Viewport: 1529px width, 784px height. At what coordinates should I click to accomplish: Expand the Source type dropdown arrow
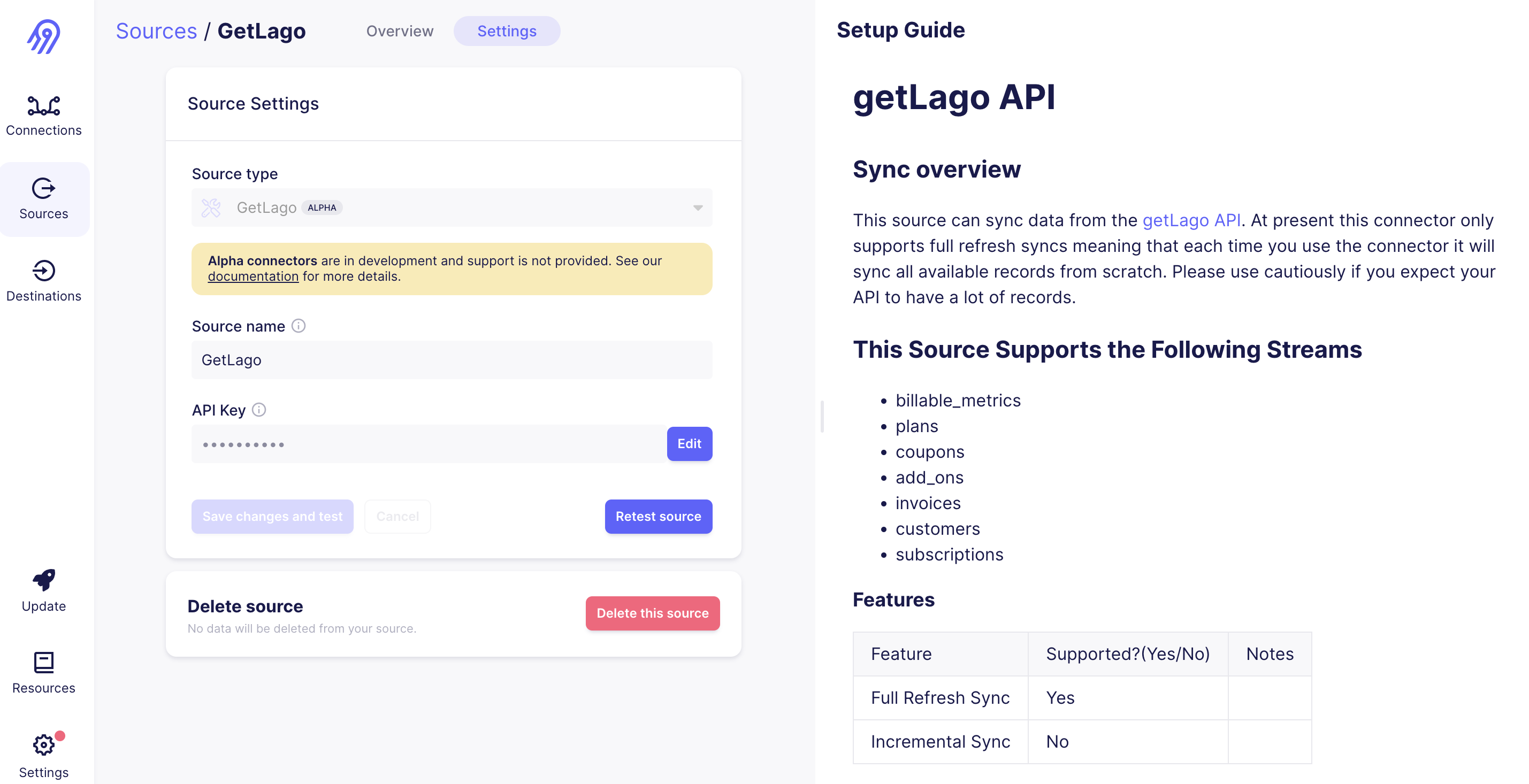click(x=698, y=207)
